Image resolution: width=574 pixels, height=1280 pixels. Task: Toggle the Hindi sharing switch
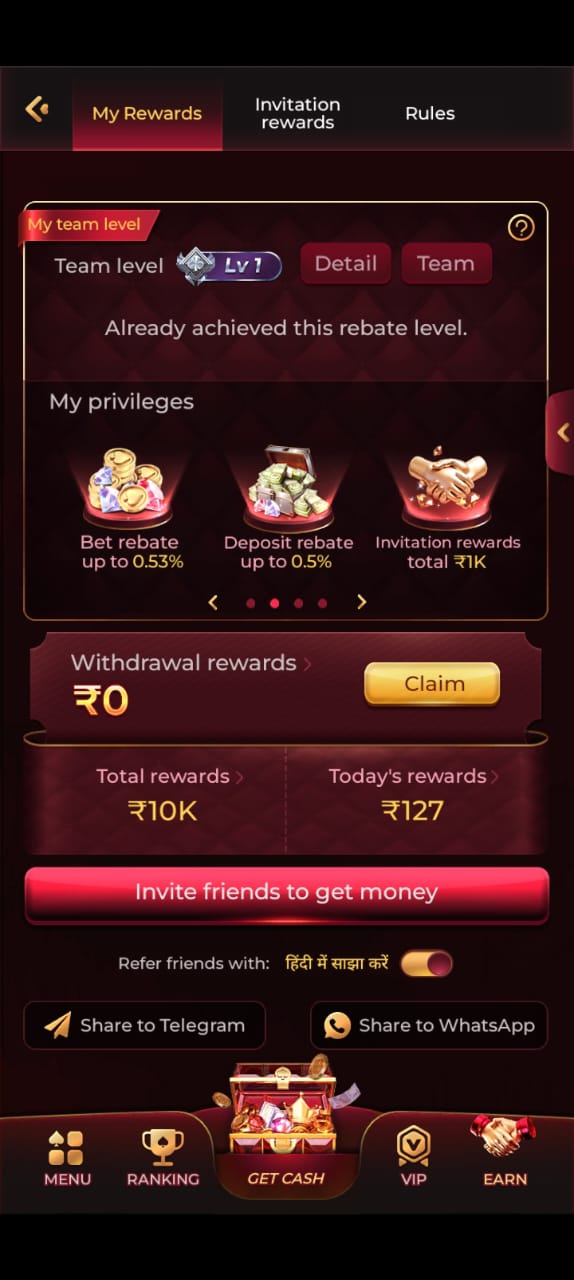click(x=426, y=964)
